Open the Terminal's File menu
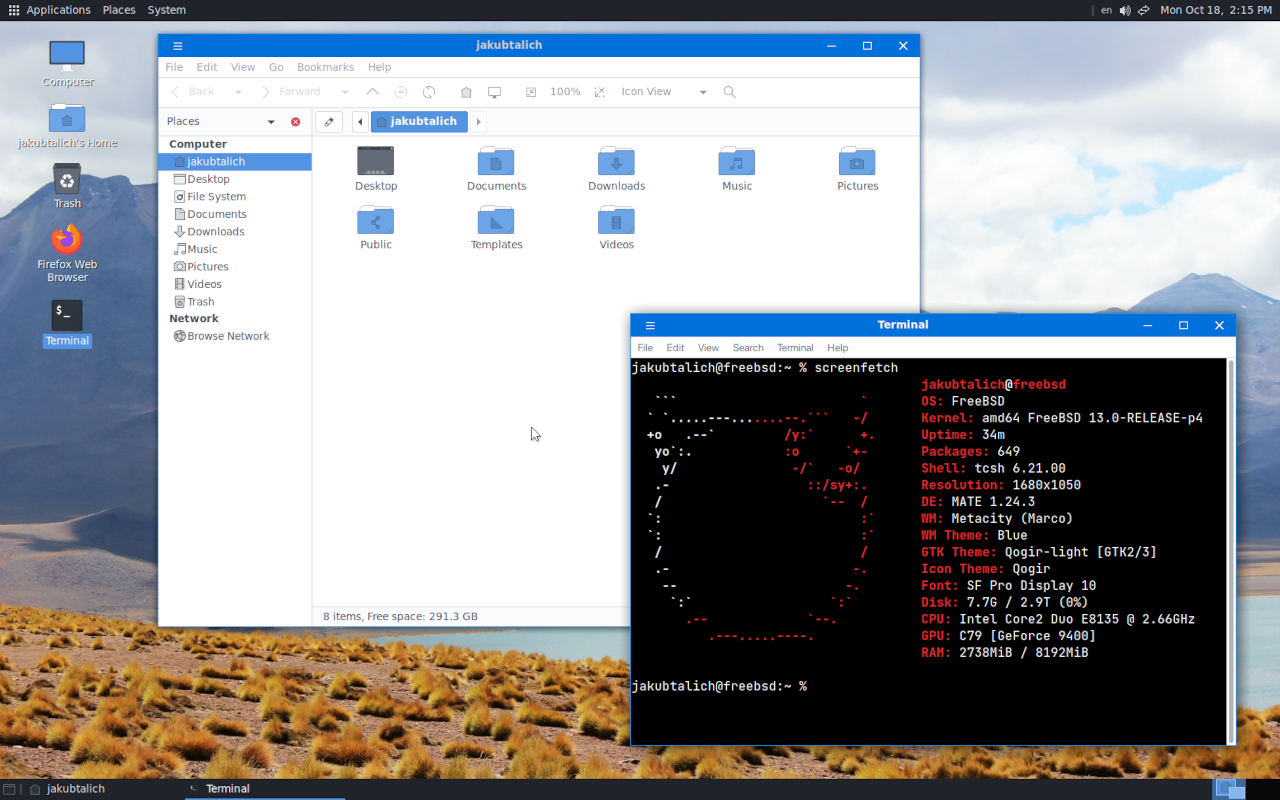The width and height of the screenshot is (1280, 800). 645,348
